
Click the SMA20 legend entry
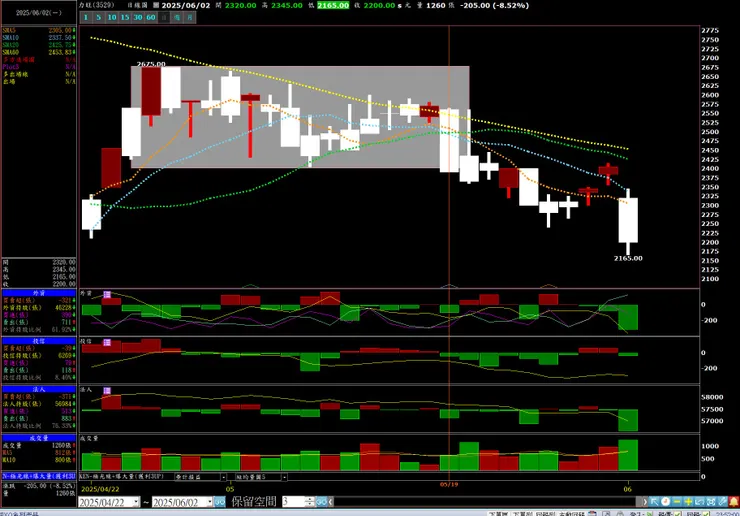[x=39, y=45]
